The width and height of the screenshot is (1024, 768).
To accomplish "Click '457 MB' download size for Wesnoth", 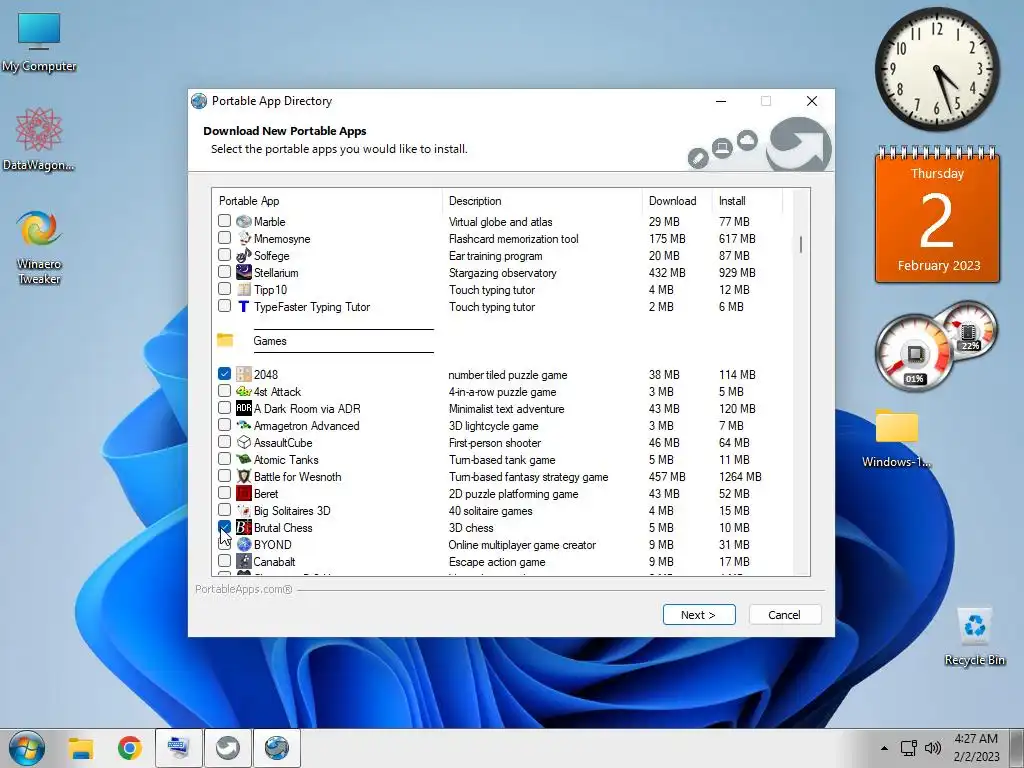I will pyautogui.click(x=667, y=476).
